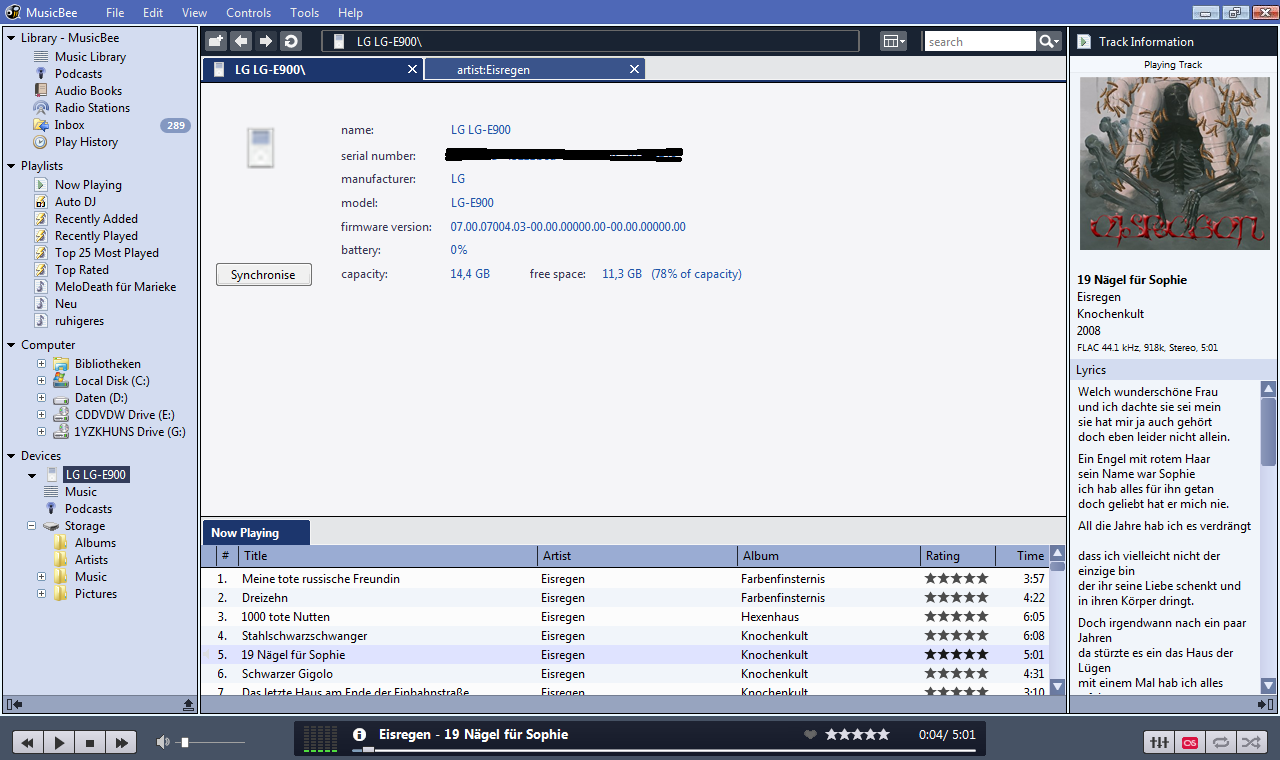This screenshot has height=760, width=1280.
Task: Open Podcasts under Library
Action: [78, 74]
